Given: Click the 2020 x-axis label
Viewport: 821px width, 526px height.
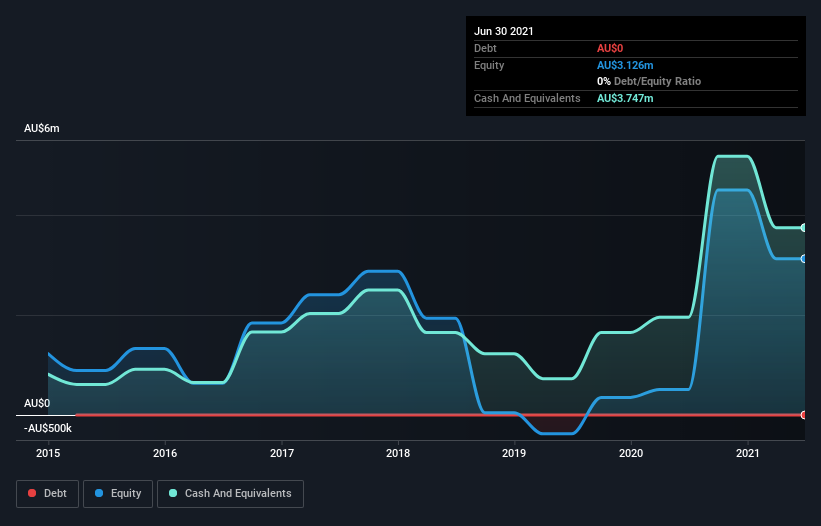Looking at the screenshot, I should coord(631,453).
